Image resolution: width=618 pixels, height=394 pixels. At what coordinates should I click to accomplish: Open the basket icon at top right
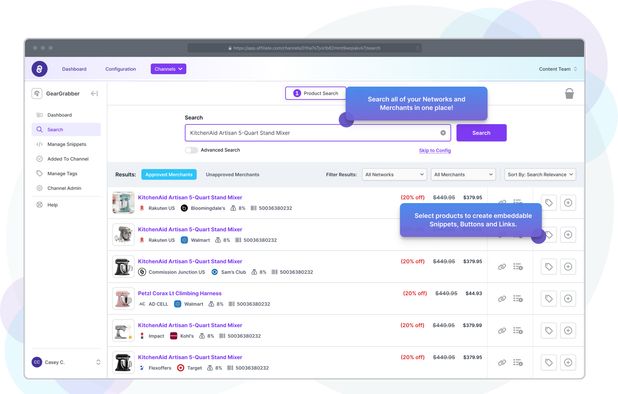(569, 94)
